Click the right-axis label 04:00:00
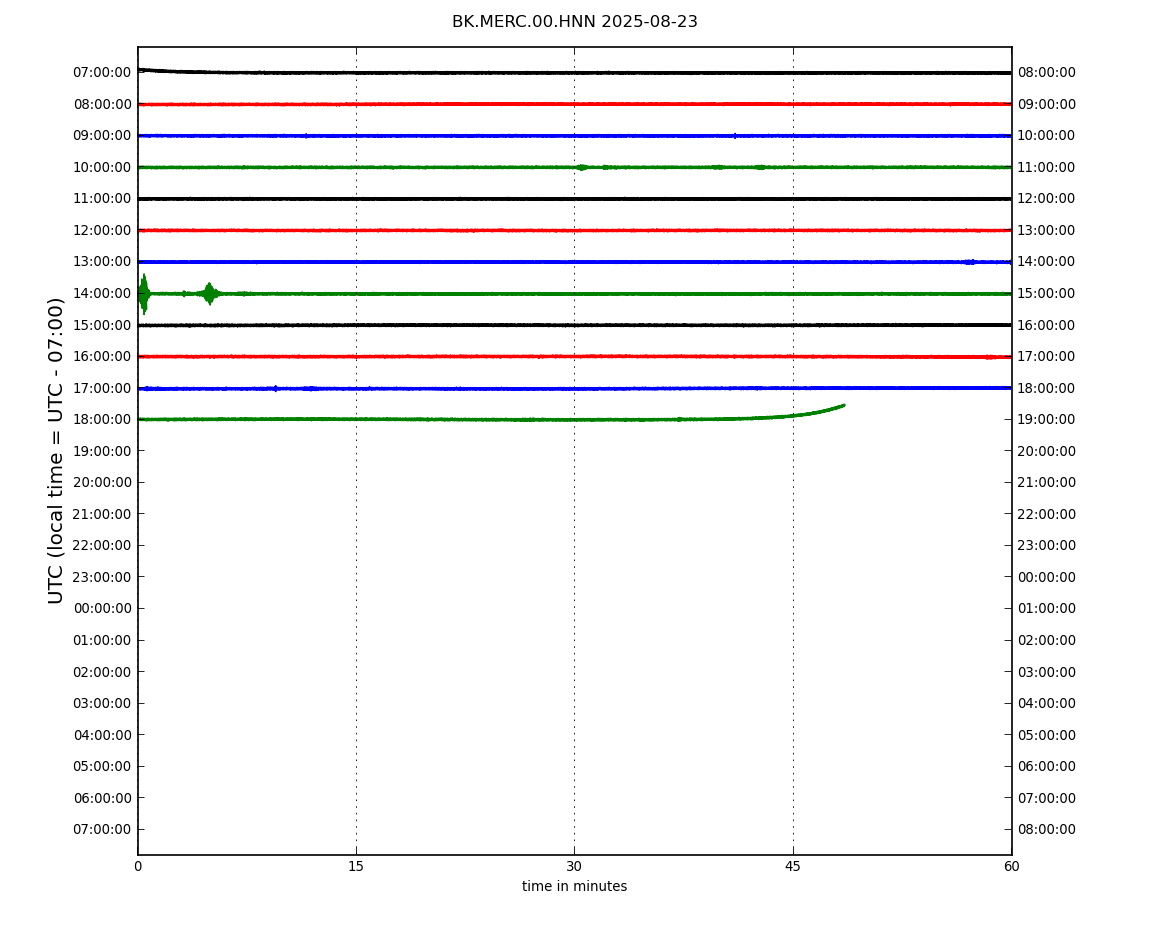 1046,704
